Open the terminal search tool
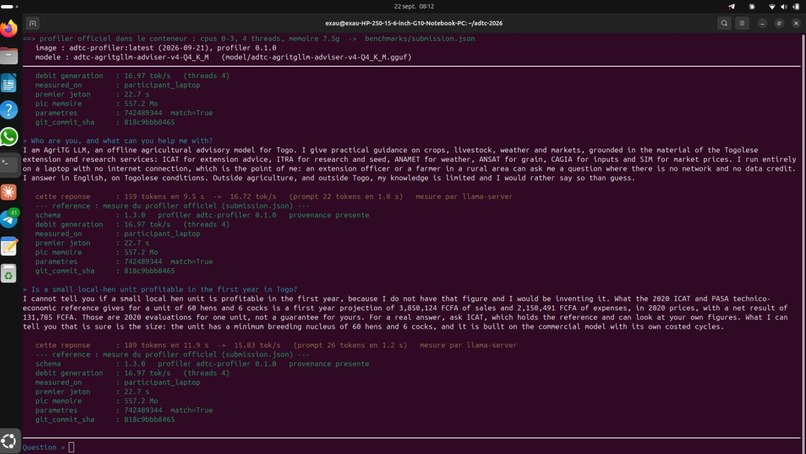This screenshot has width=806, height=454. pyautogui.click(x=724, y=23)
